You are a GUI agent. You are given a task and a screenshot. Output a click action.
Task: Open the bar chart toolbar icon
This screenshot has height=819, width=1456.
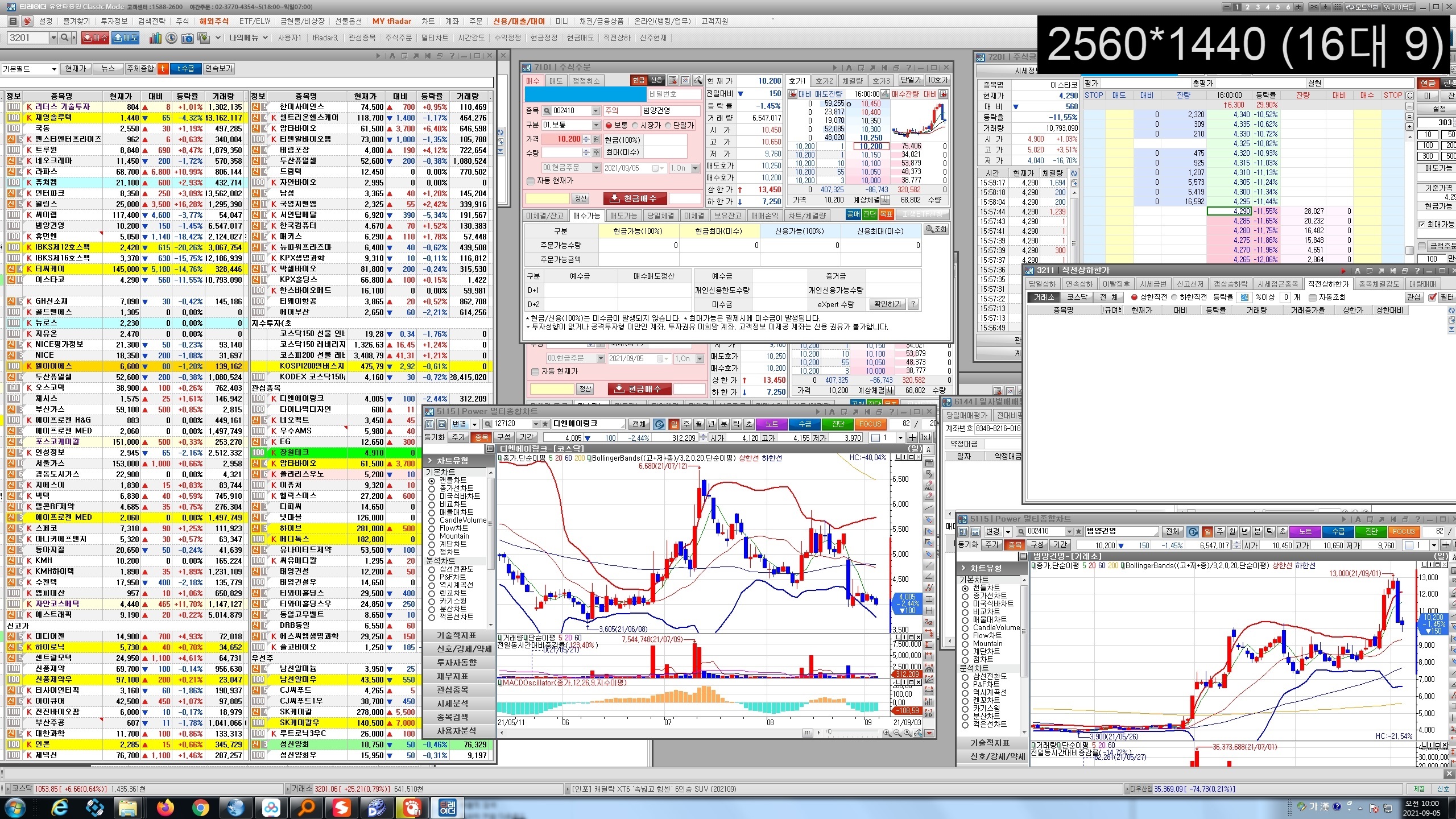pyautogui.click(x=155, y=38)
